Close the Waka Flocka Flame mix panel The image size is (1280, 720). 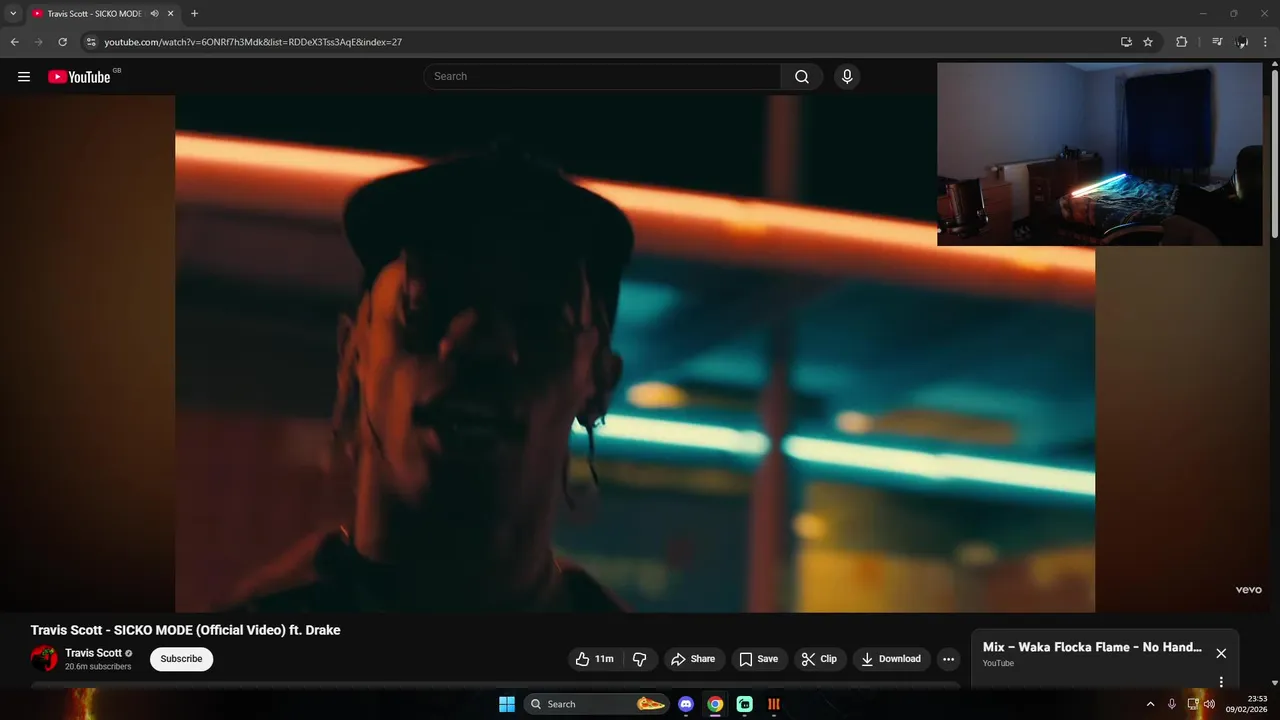click(1221, 653)
